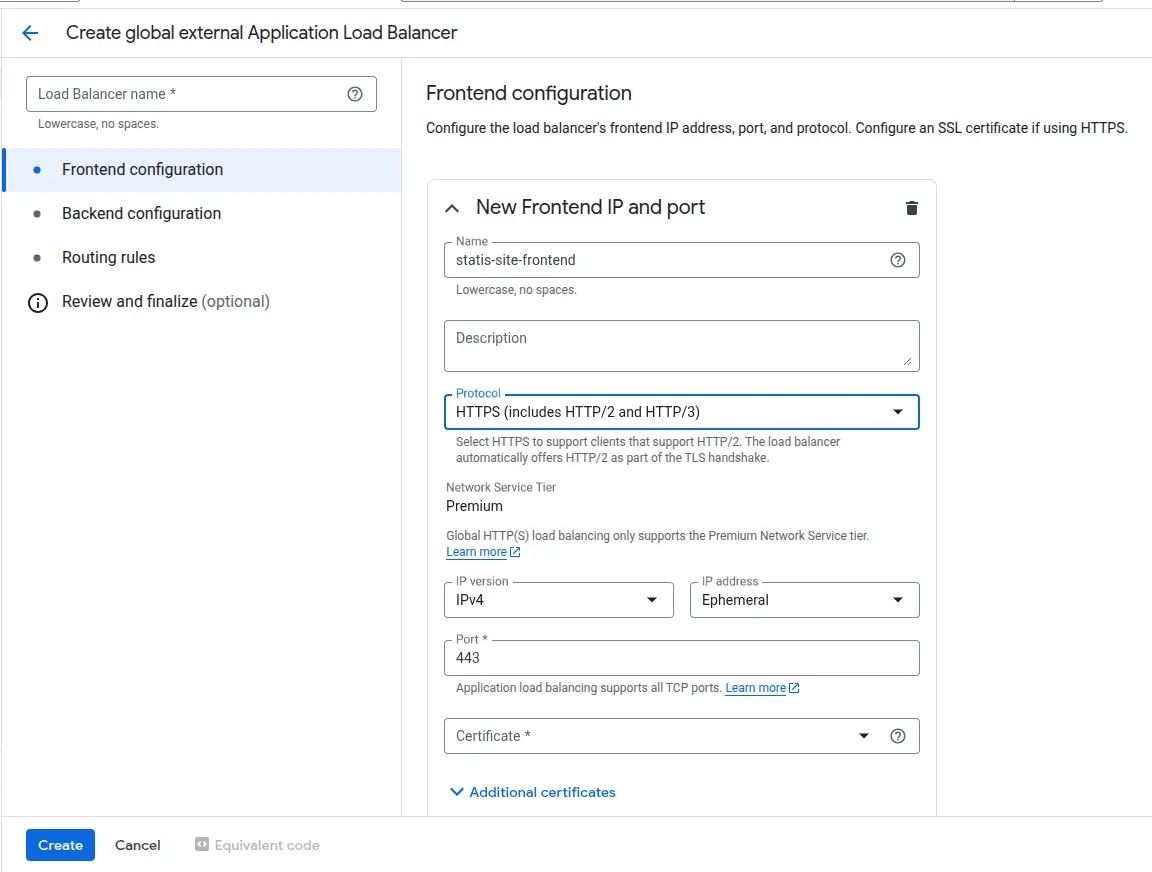Click the info icon beside Review and finalize

(x=37, y=301)
